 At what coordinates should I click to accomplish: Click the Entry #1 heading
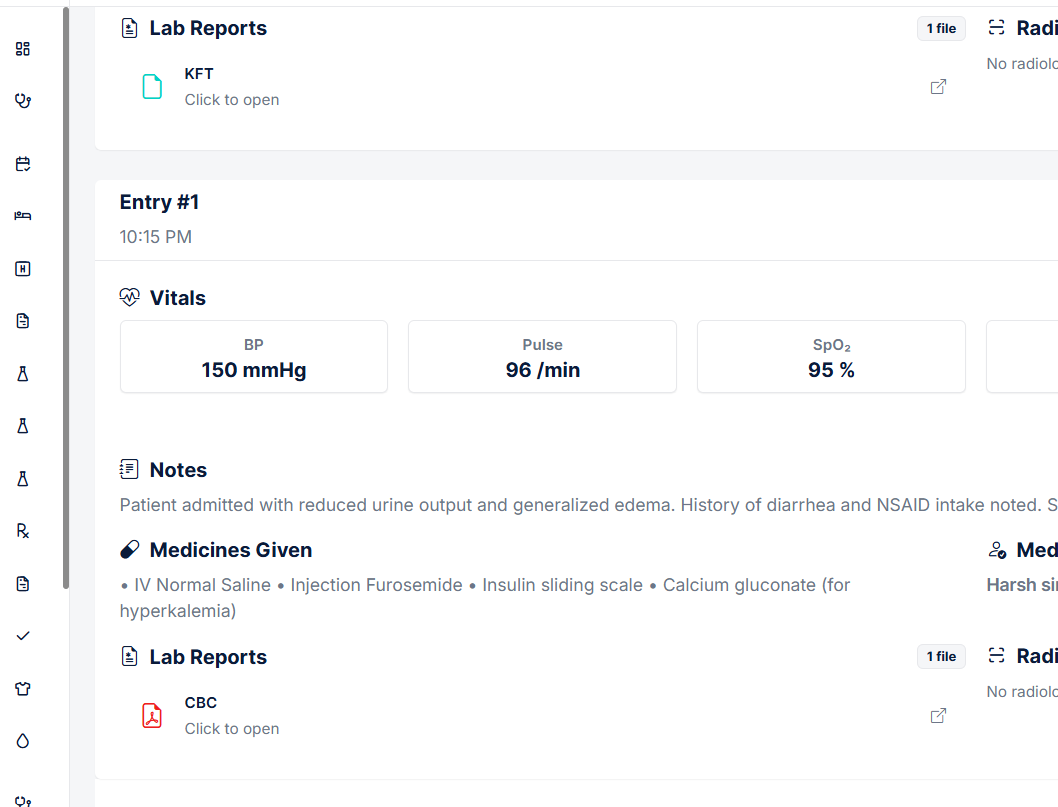pyautogui.click(x=159, y=202)
